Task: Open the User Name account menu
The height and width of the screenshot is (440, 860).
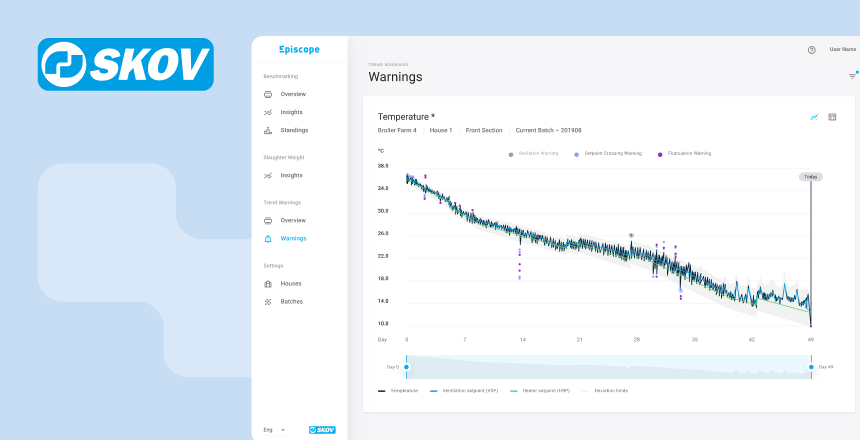Action: click(x=842, y=49)
